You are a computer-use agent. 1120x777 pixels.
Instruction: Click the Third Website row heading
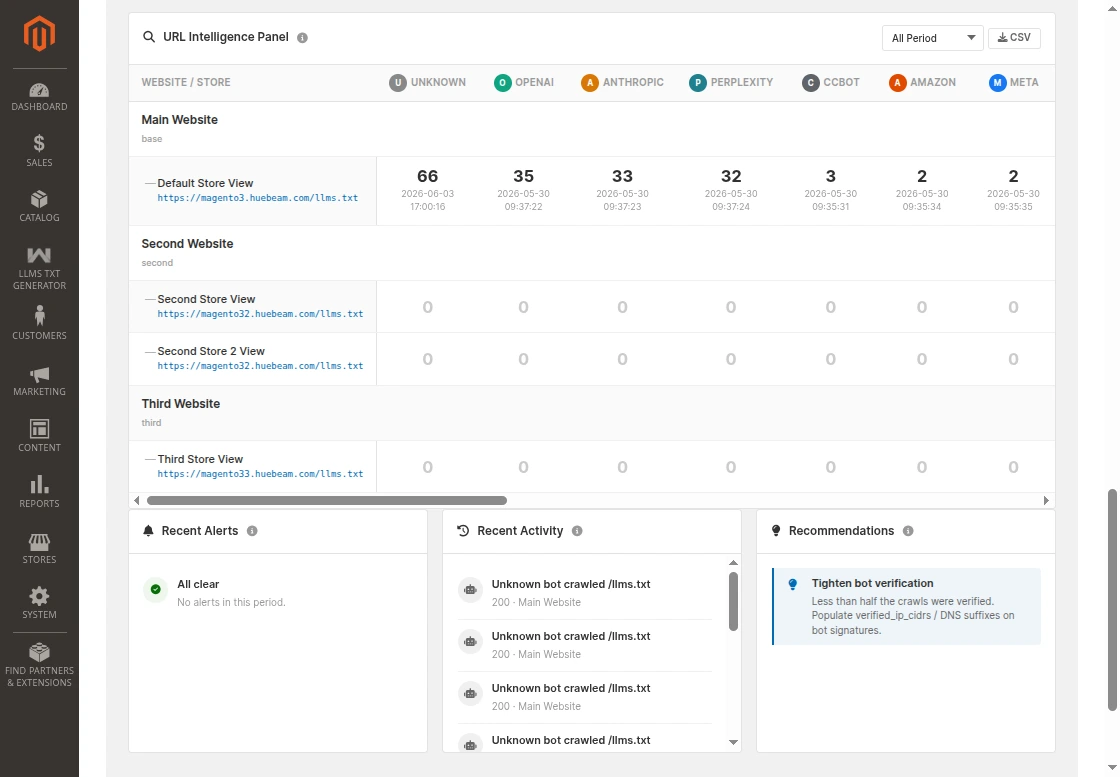pos(181,404)
